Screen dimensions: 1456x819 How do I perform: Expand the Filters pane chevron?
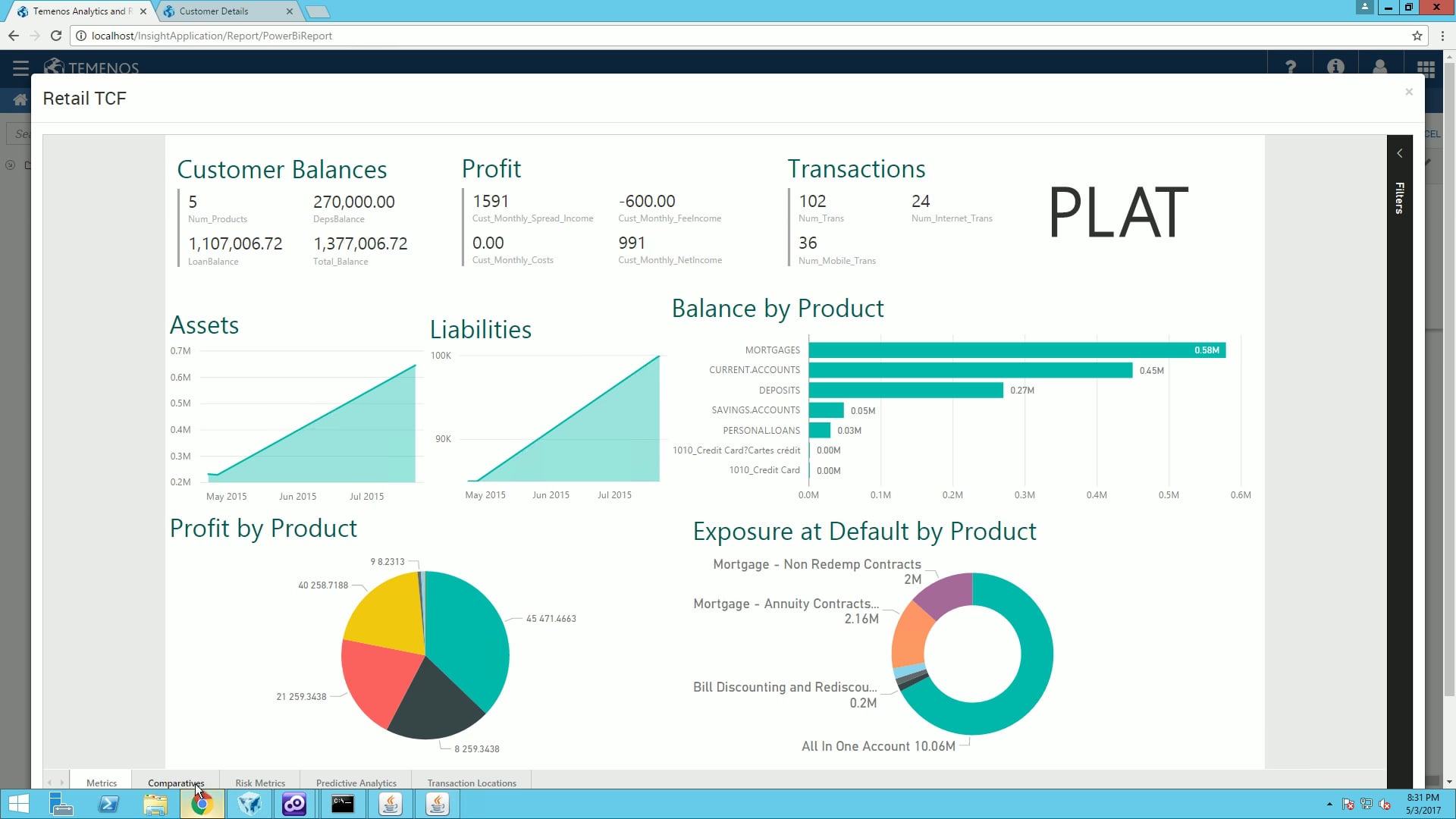pyautogui.click(x=1400, y=153)
